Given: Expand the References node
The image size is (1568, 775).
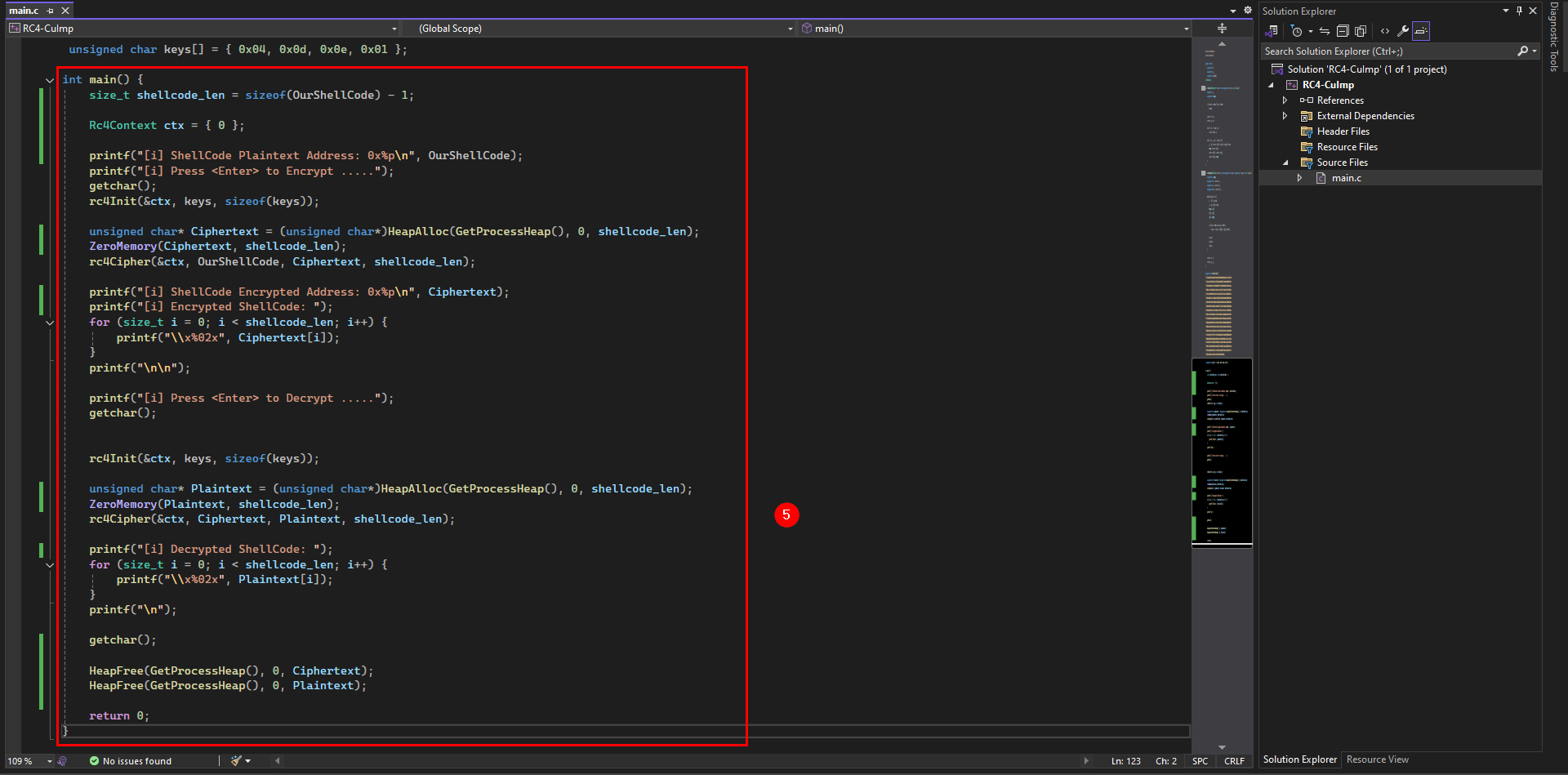Looking at the screenshot, I should (x=1285, y=100).
